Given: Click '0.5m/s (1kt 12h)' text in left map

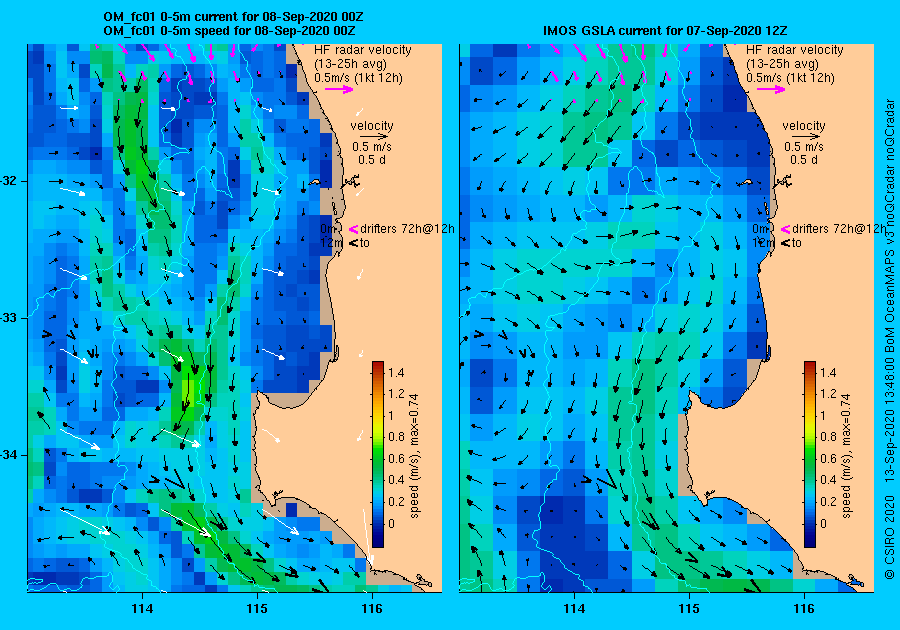Looking at the screenshot, I should tap(358, 77).
